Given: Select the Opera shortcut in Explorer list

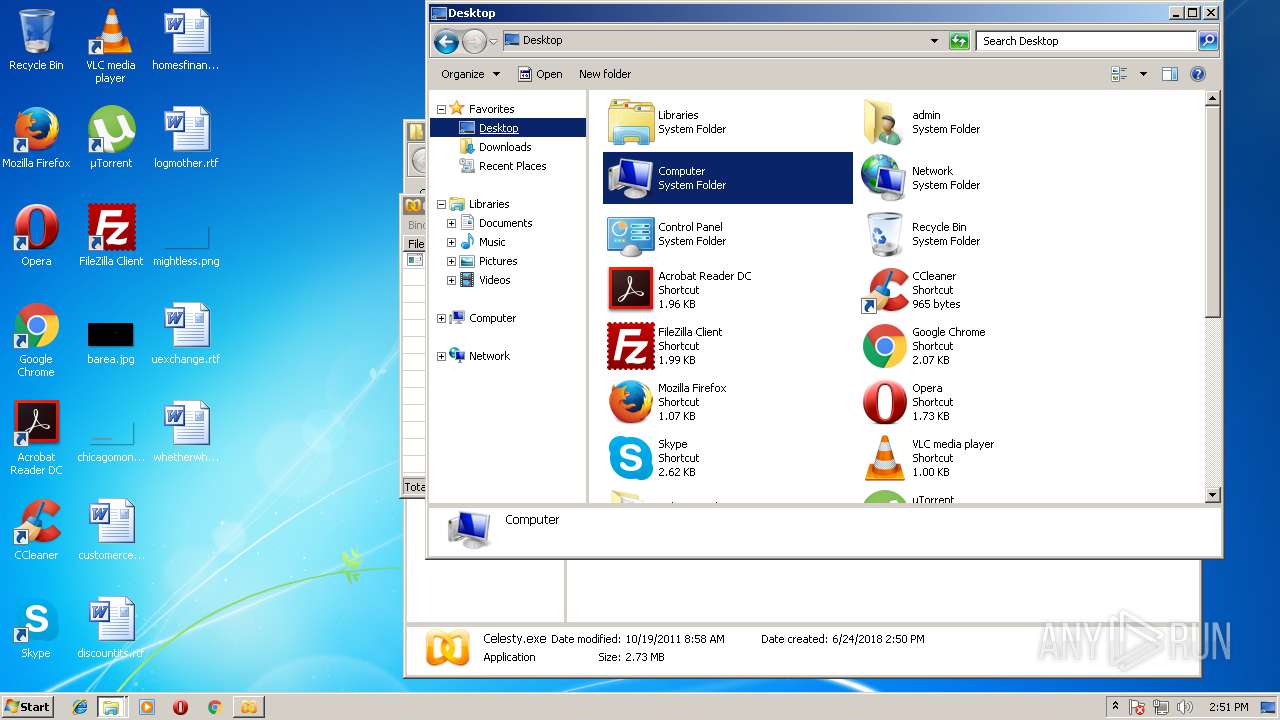Looking at the screenshot, I should coord(981,402).
